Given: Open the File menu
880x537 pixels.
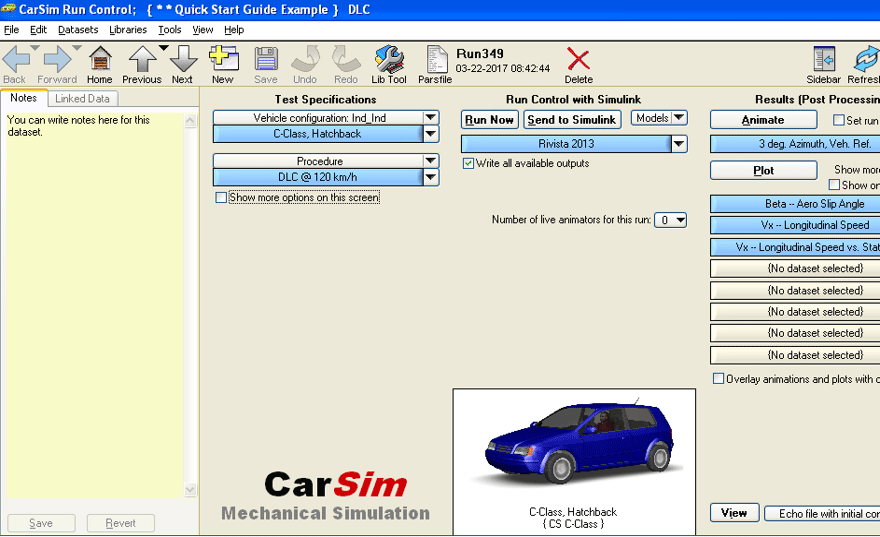Looking at the screenshot, I should [x=11, y=30].
